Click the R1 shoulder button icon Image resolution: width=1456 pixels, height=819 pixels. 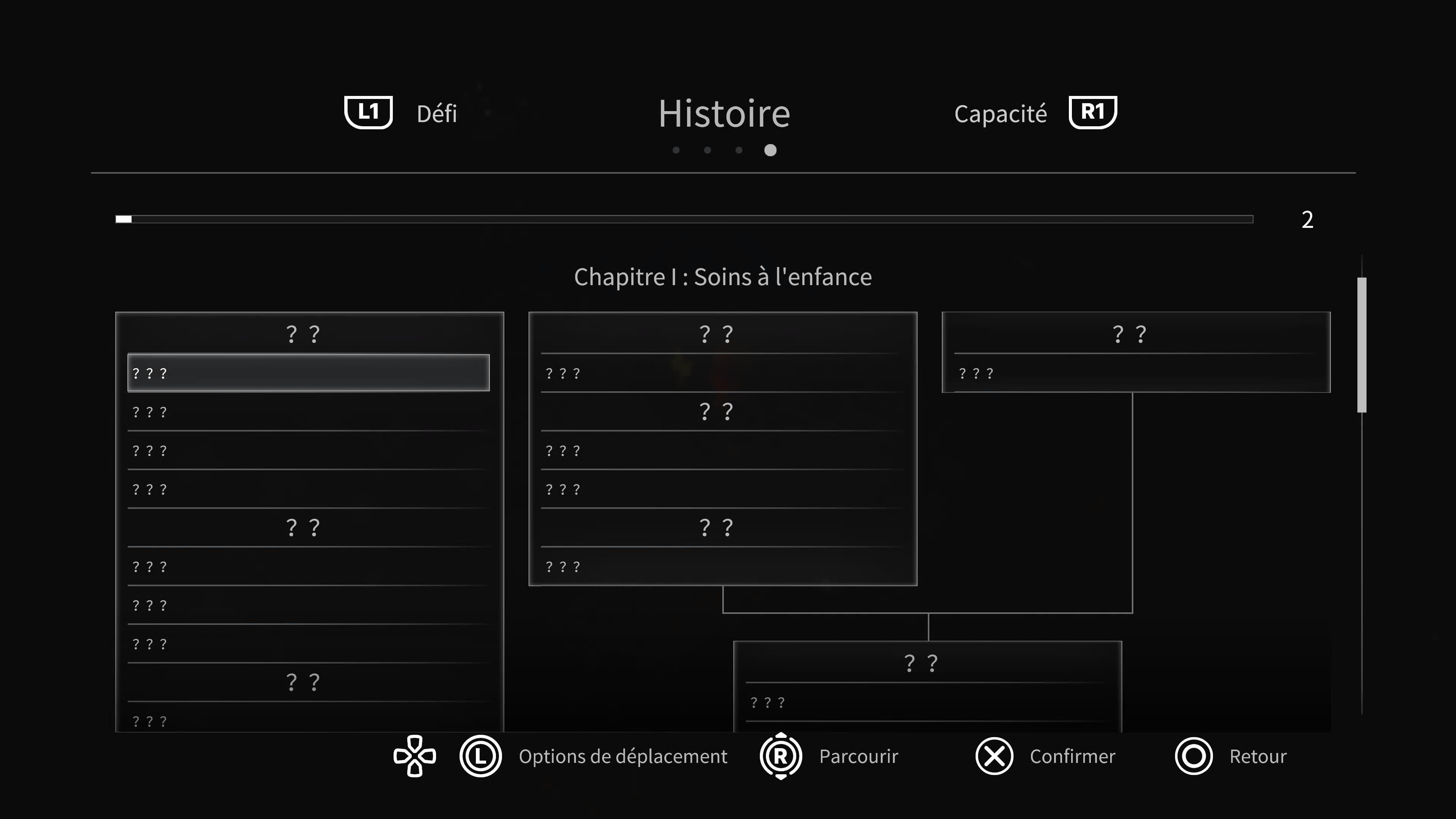pyautogui.click(x=1092, y=112)
